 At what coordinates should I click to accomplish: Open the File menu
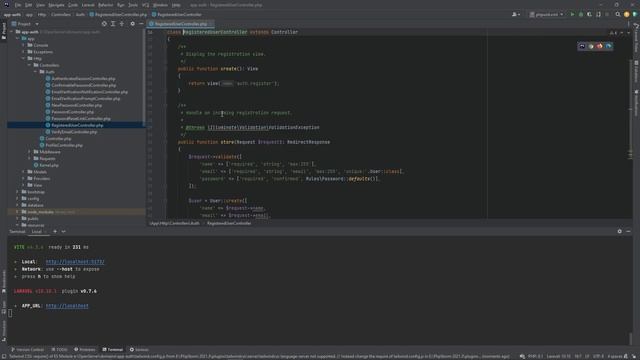coord(18,5)
